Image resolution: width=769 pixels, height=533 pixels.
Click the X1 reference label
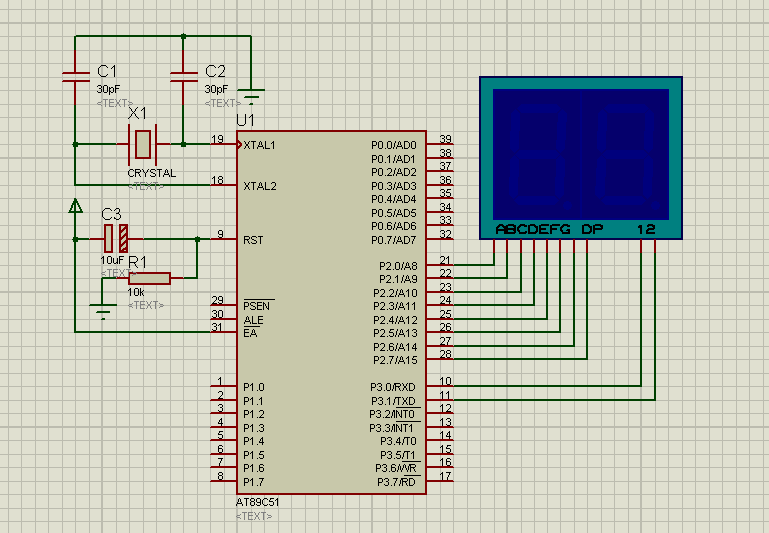click(x=137, y=113)
